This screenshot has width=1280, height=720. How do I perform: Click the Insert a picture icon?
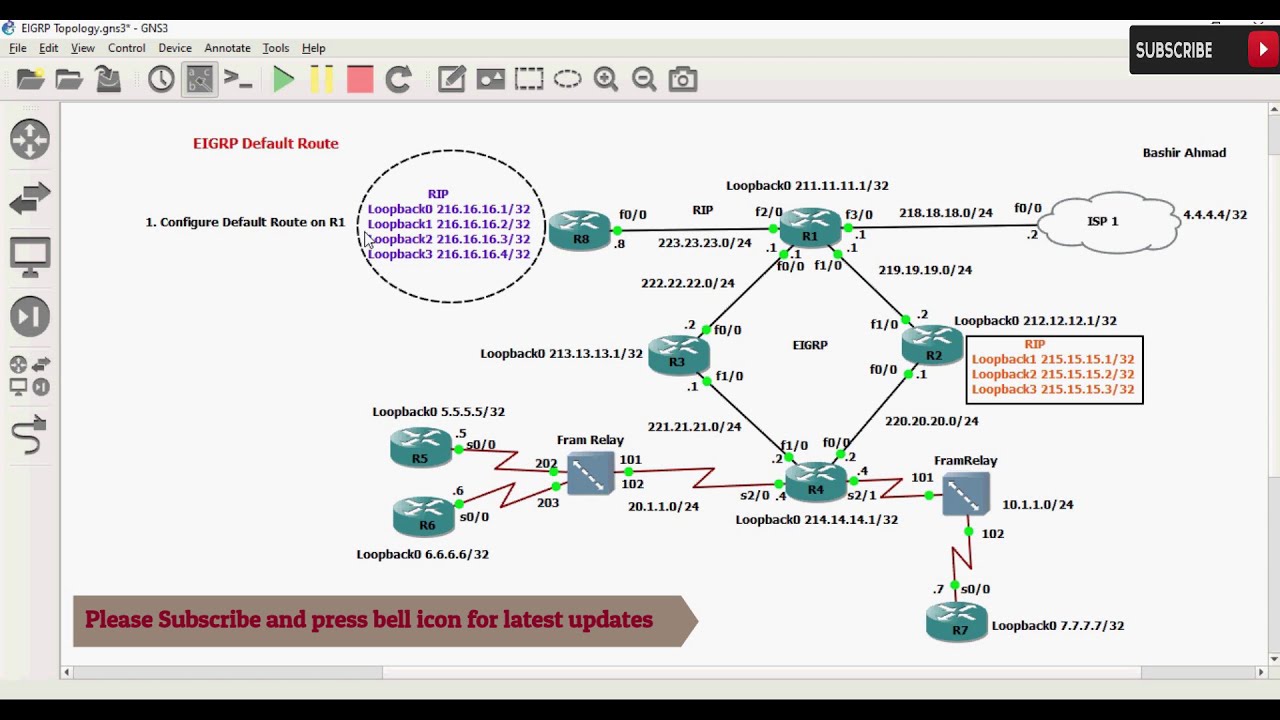[490, 79]
